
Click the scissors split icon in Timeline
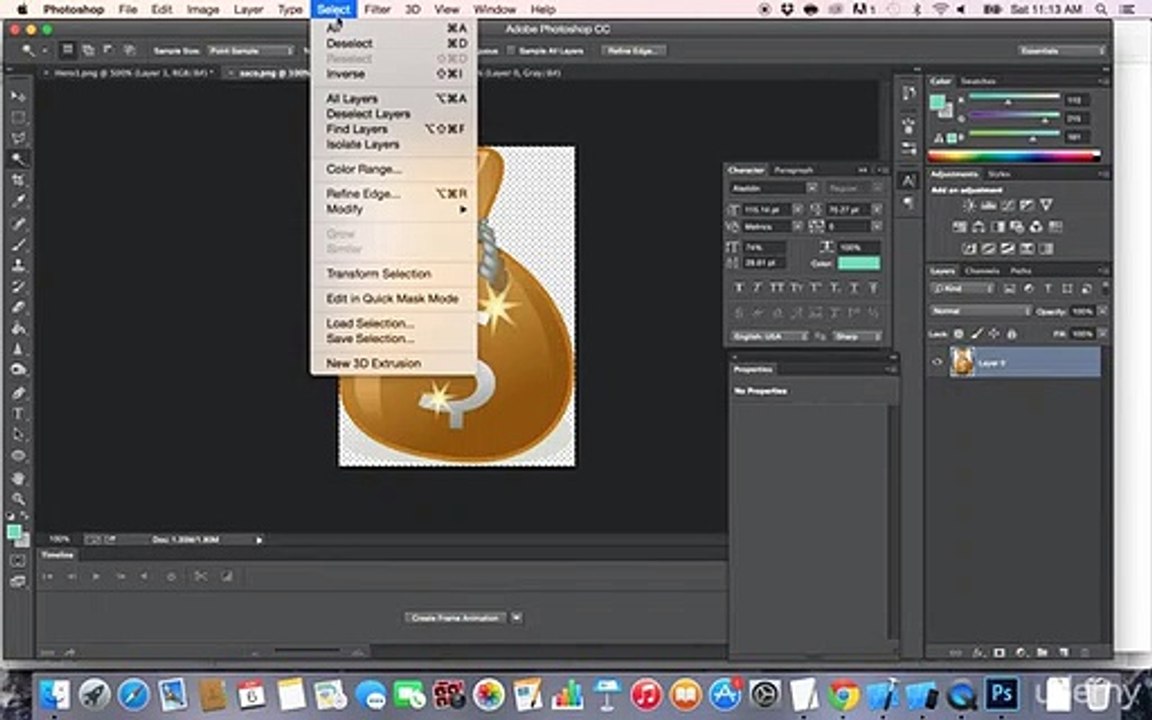[x=200, y=577]
